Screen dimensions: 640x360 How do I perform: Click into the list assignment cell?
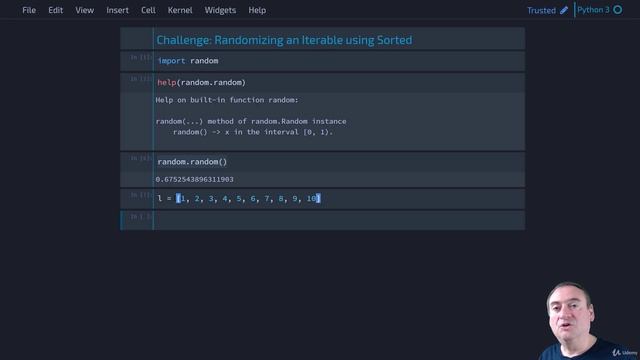[x=339, y=199]
